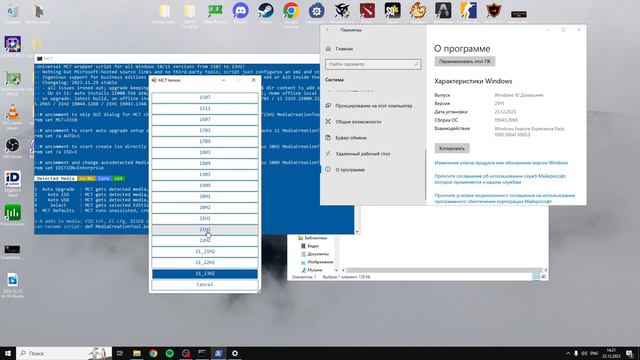
Task: Open the blue gear desktop shortcut
Action: pos(316,11)
